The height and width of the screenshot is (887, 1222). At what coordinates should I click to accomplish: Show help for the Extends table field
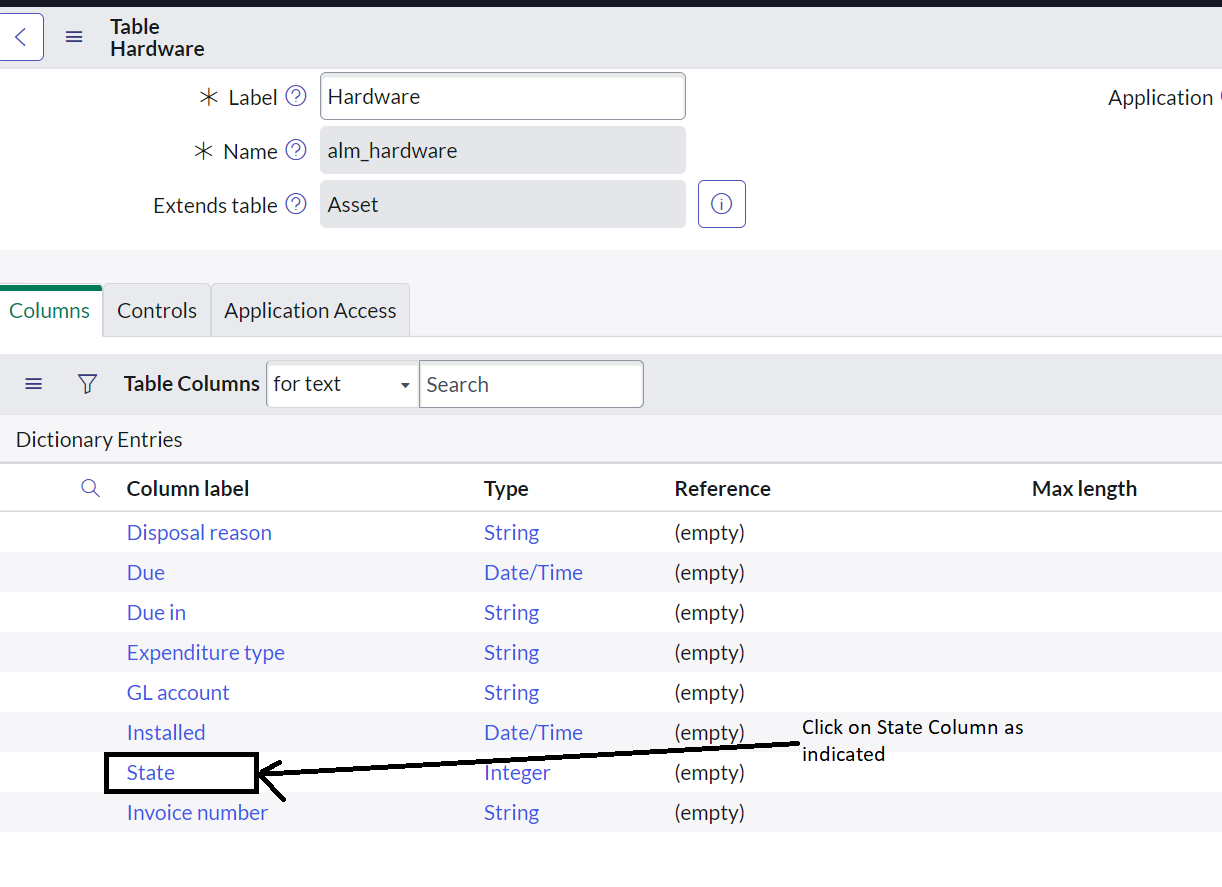pyautogui.click(x=296, y=204)
